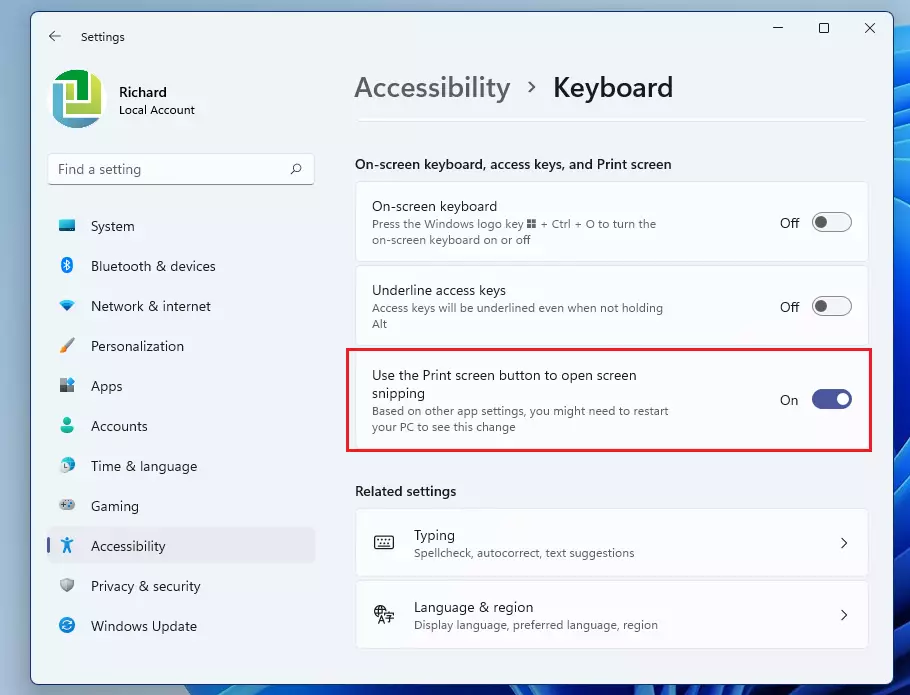This screenshot has height=695, width=910.
Task: Enable the Underline access keys switch
Action: click(x=831, y=306)
